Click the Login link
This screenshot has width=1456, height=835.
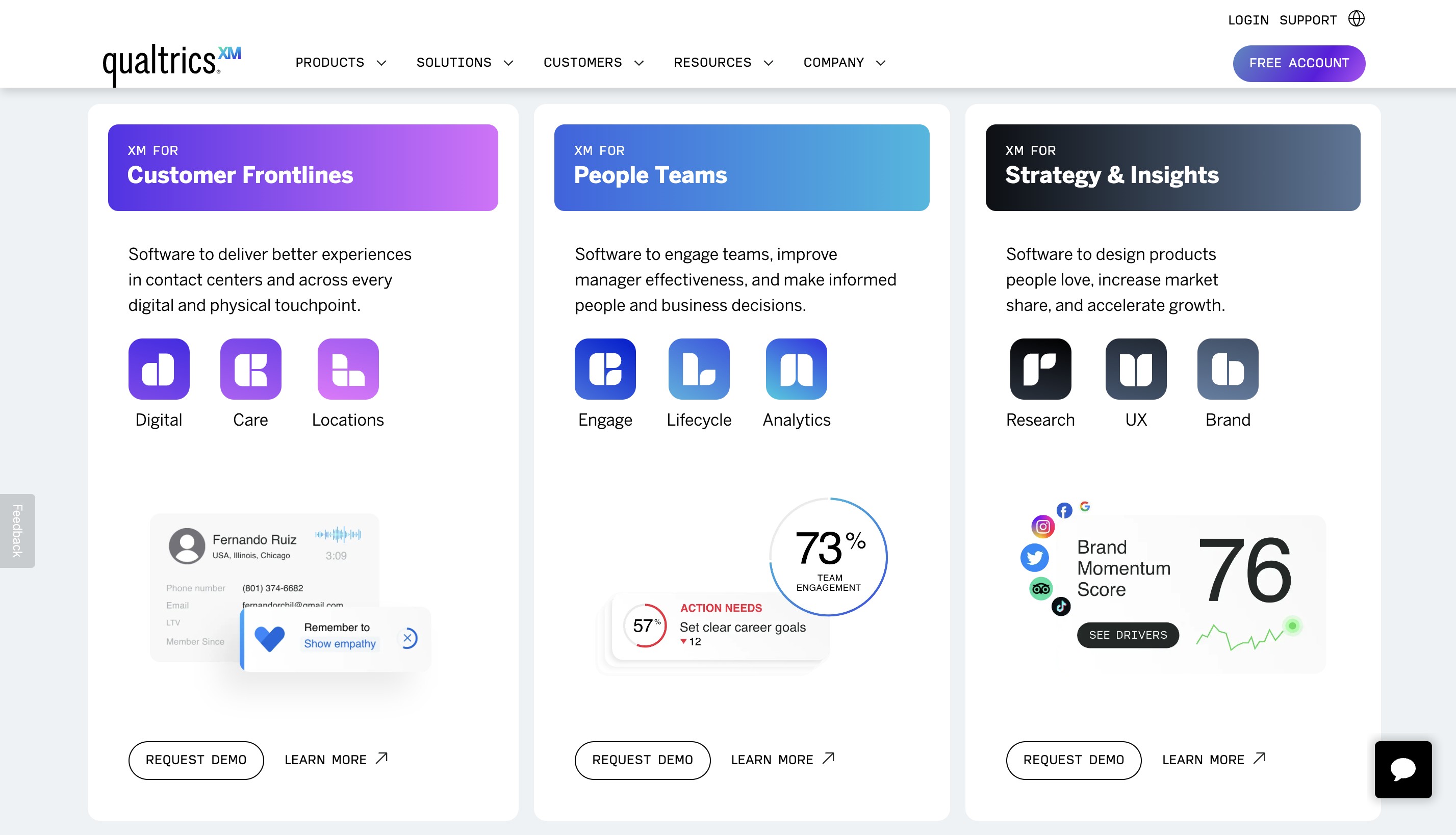(x=1248, y=20)
